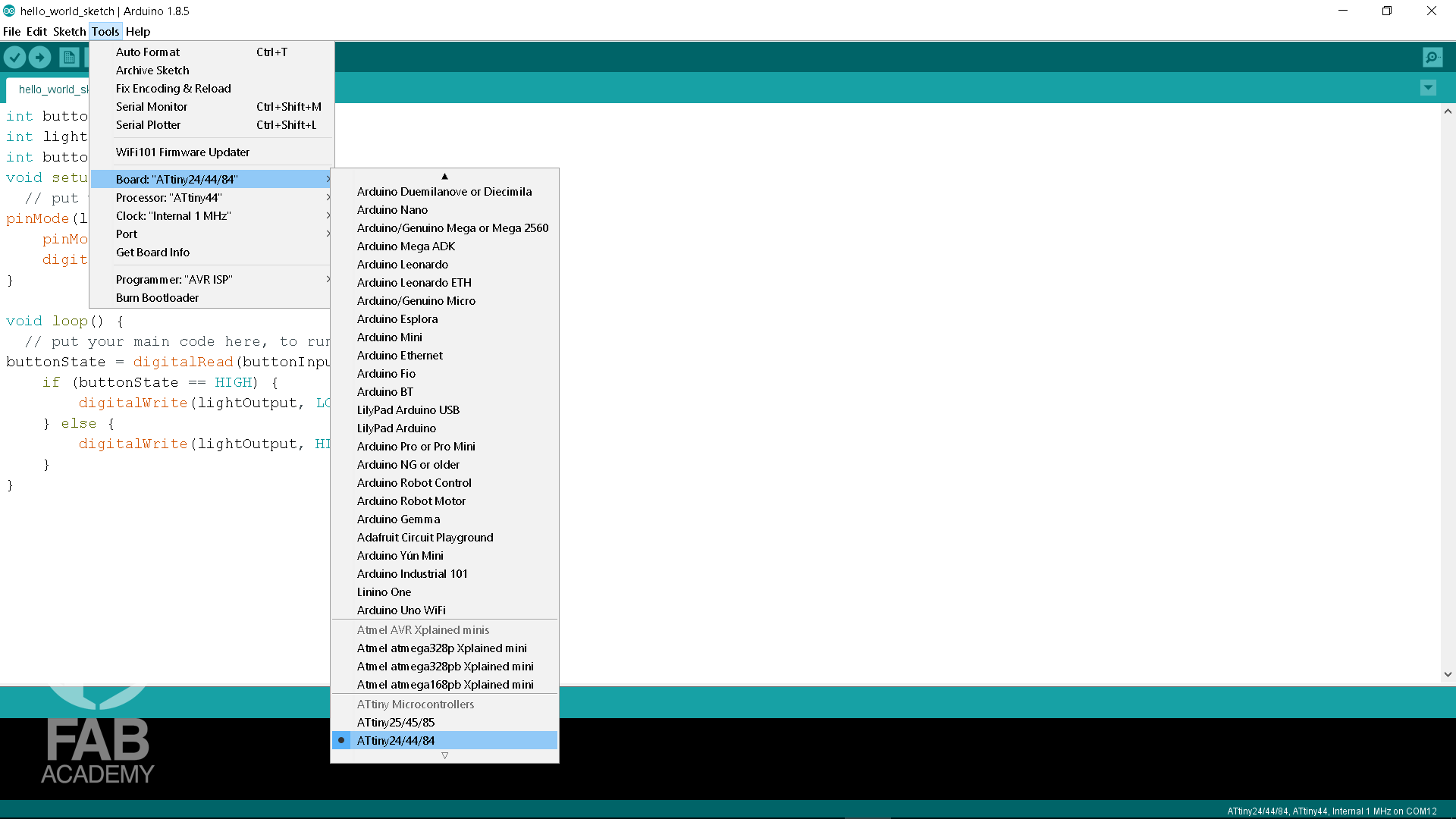Expand the Clock: Internal 1 MHz submenu
Screen dimensions: 1456x819
[212, 216]
